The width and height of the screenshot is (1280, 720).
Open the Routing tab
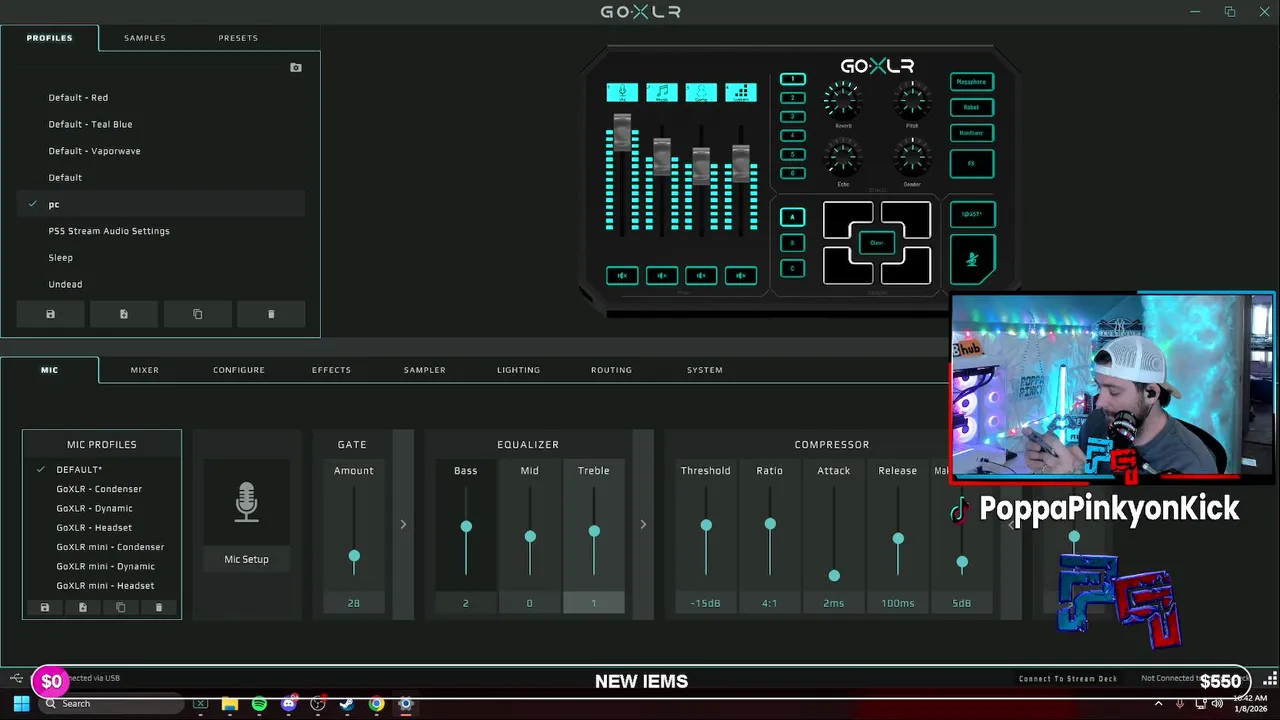click(611, 370)
